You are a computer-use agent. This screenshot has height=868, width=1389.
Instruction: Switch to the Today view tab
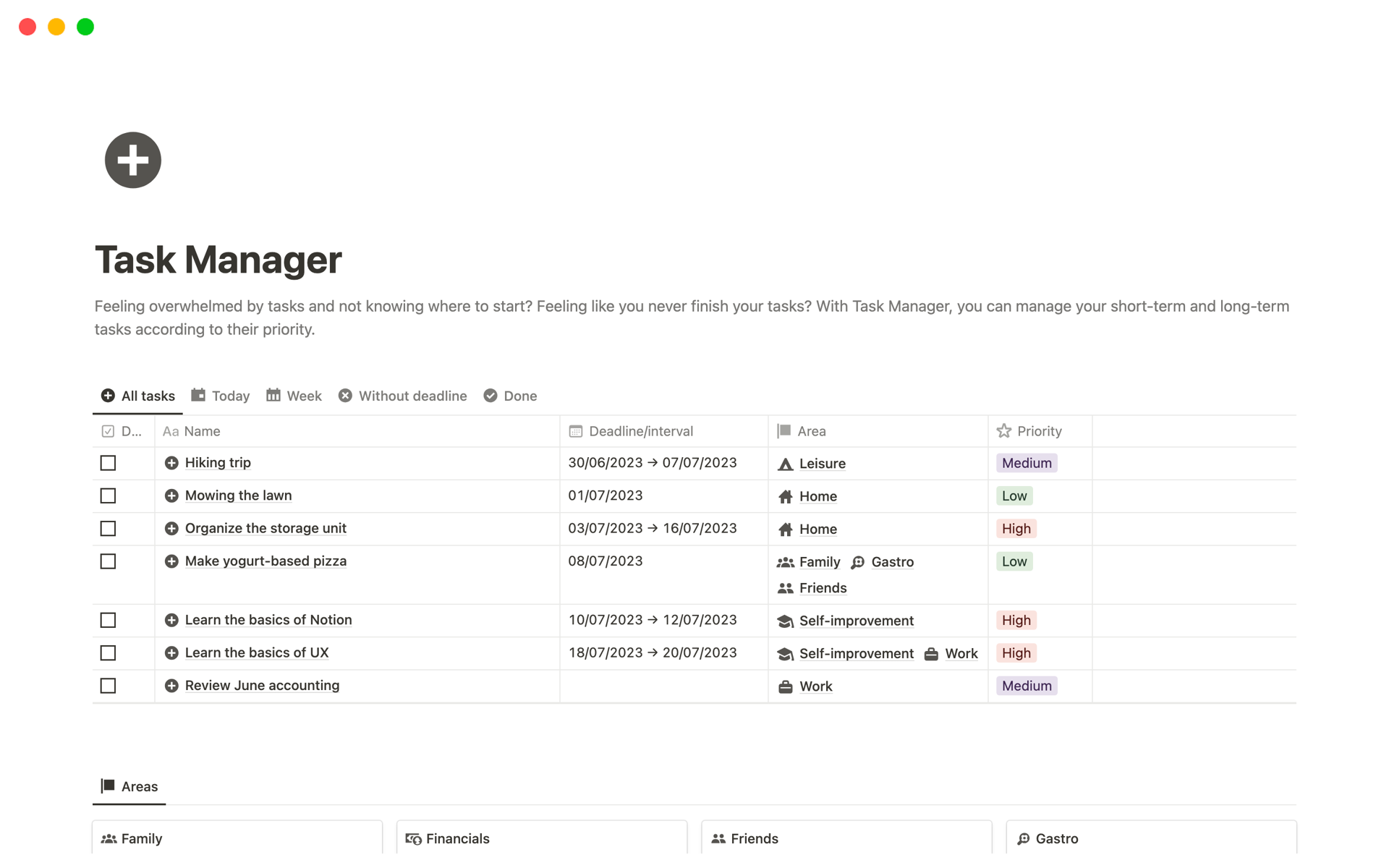tap(221, 396)
